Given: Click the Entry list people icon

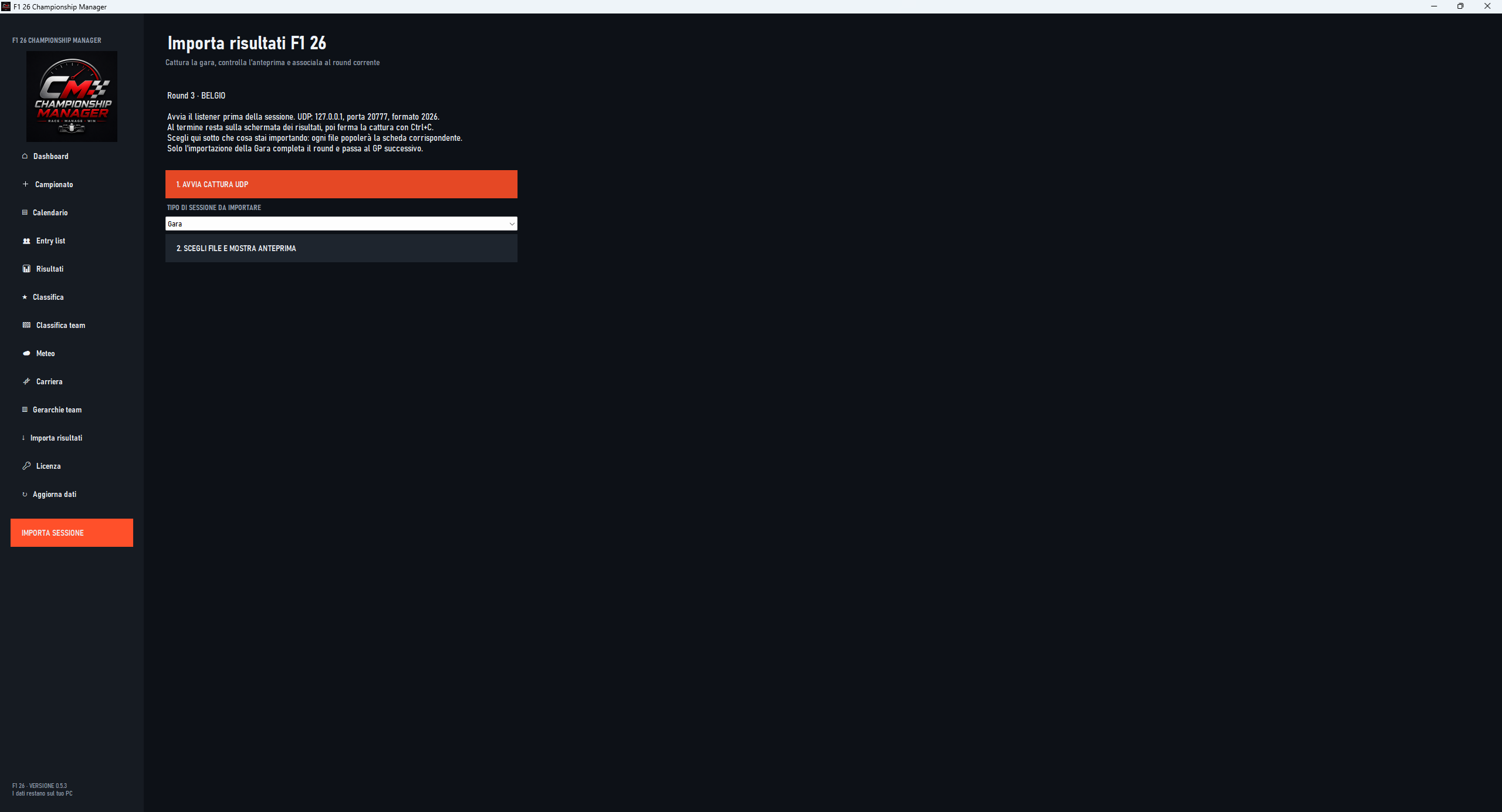Looking at the screenshot, I should point(26,241).
